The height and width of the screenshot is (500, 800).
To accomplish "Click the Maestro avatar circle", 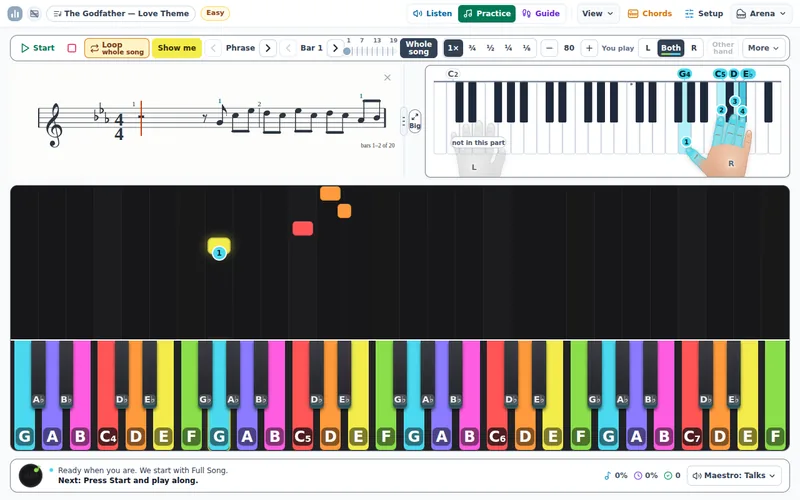I will point(30,476).
